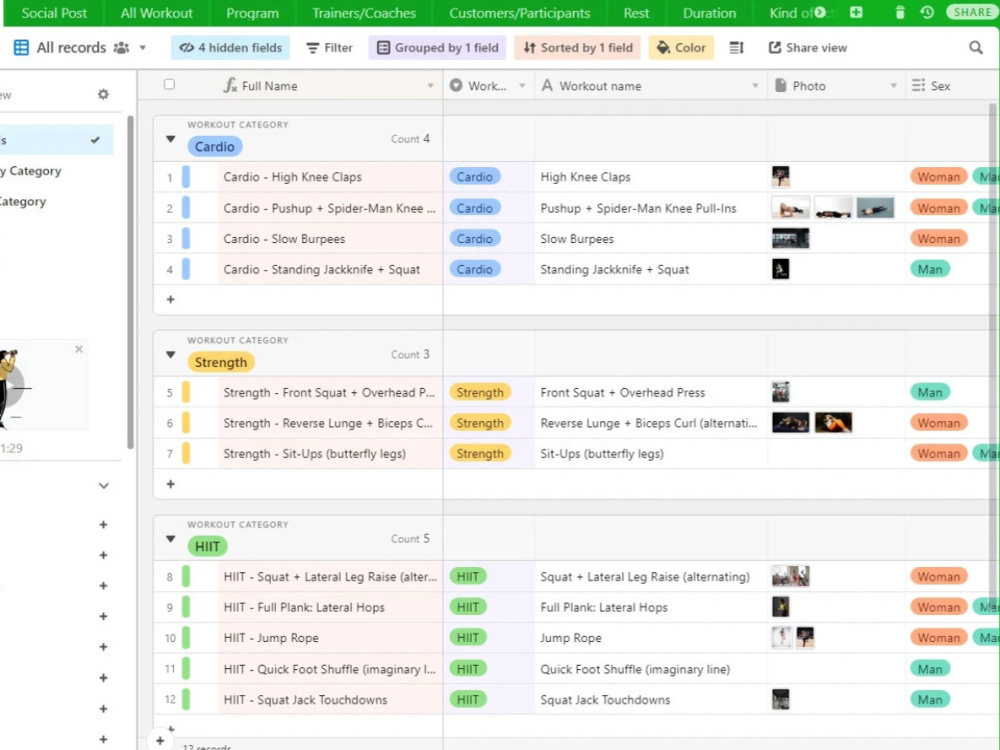Viewport: 1000px width, 750px height.
Task: Switch to the Duration tab
Action: coord(709,13)
